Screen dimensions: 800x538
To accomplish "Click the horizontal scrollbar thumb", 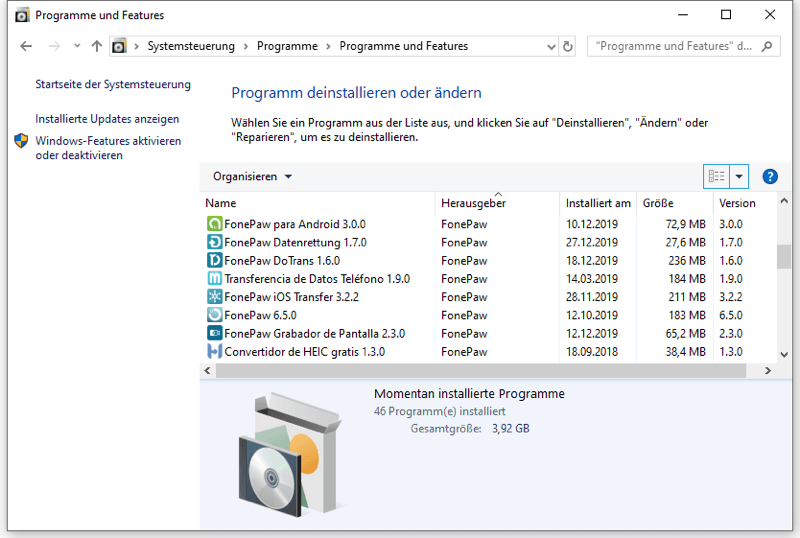I will (x=481, y=371).
